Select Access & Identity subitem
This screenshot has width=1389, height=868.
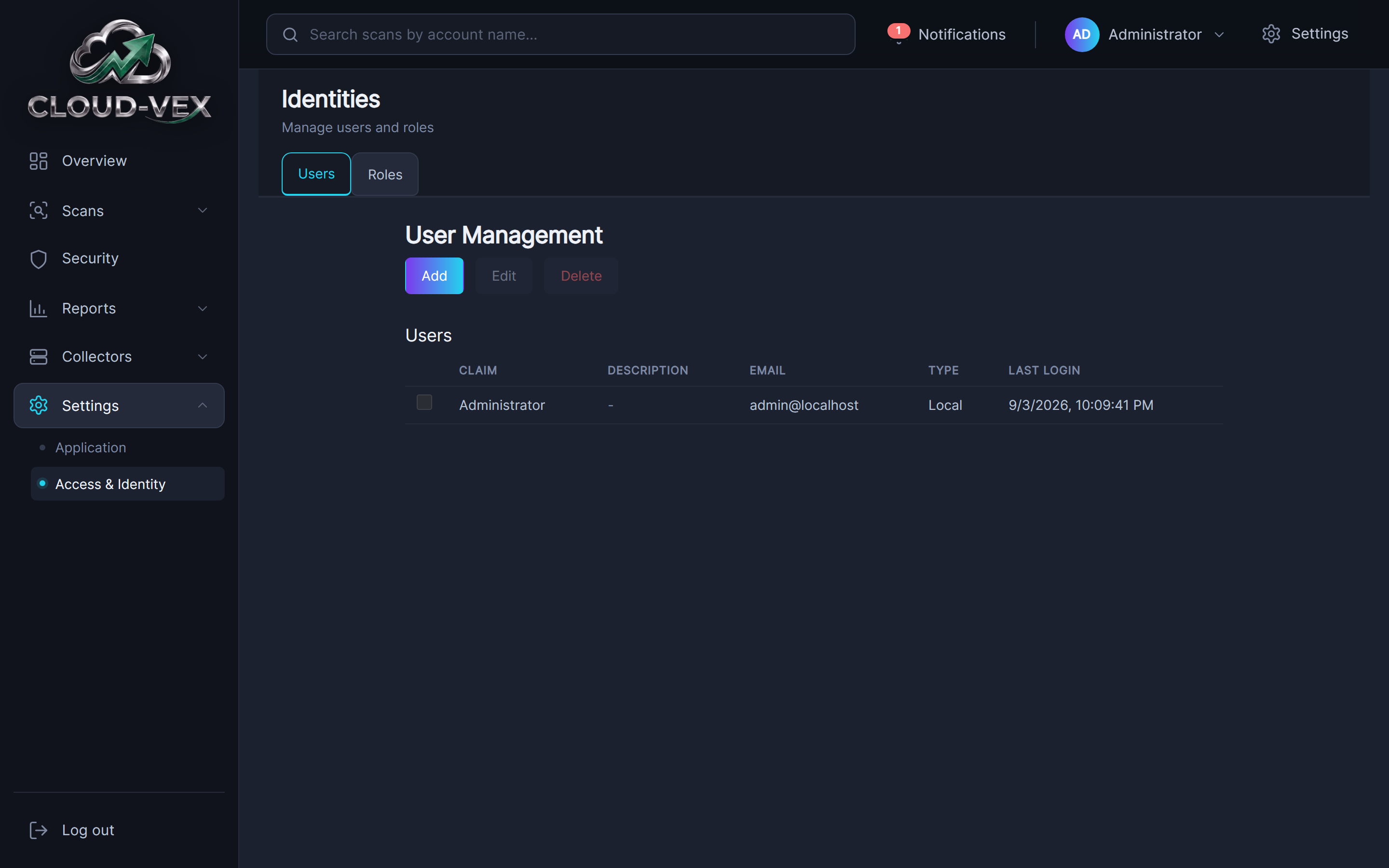point(127,484)
